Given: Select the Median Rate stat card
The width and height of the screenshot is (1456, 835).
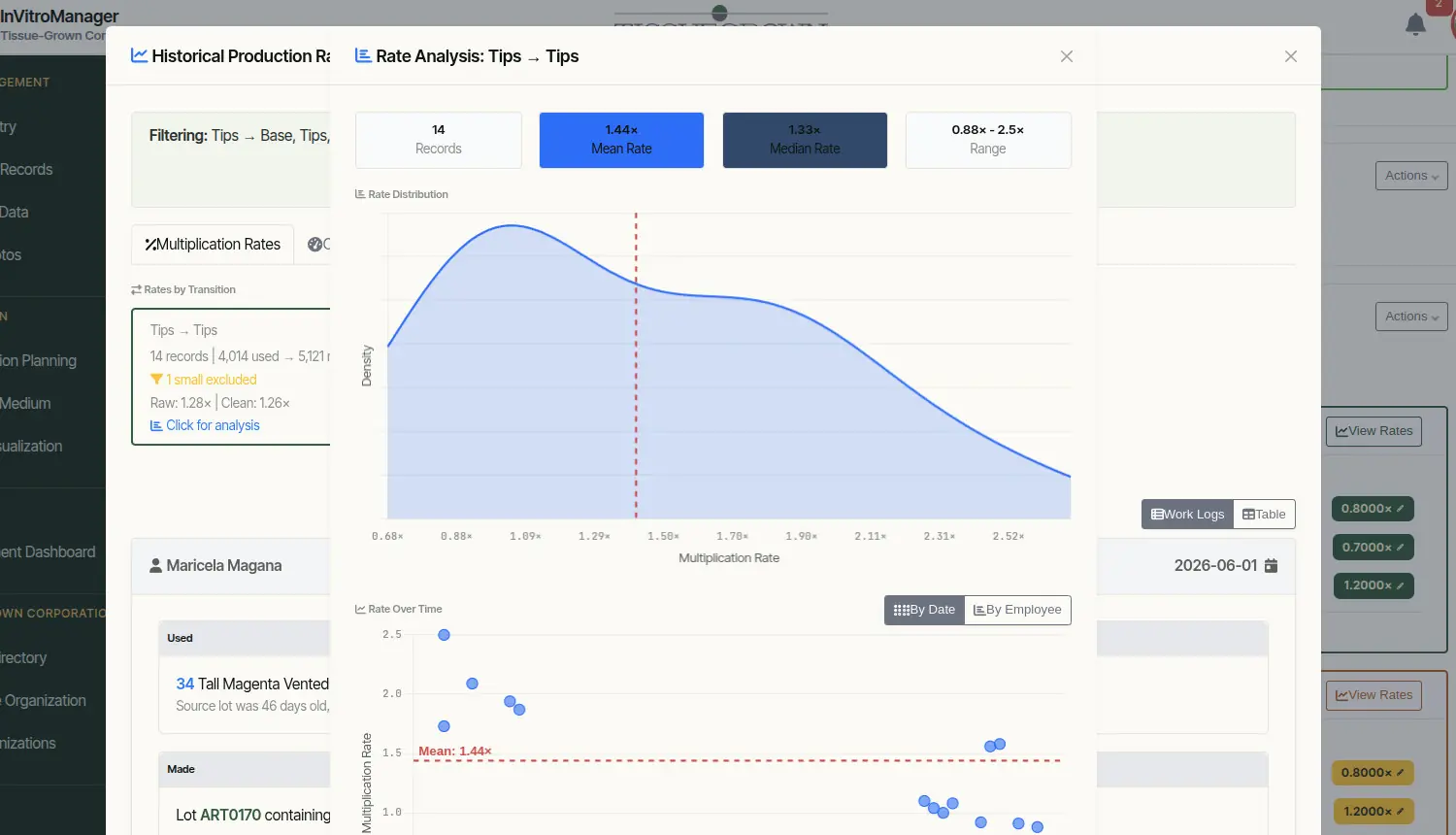Looking at the screenshot, I should (805, 140).
